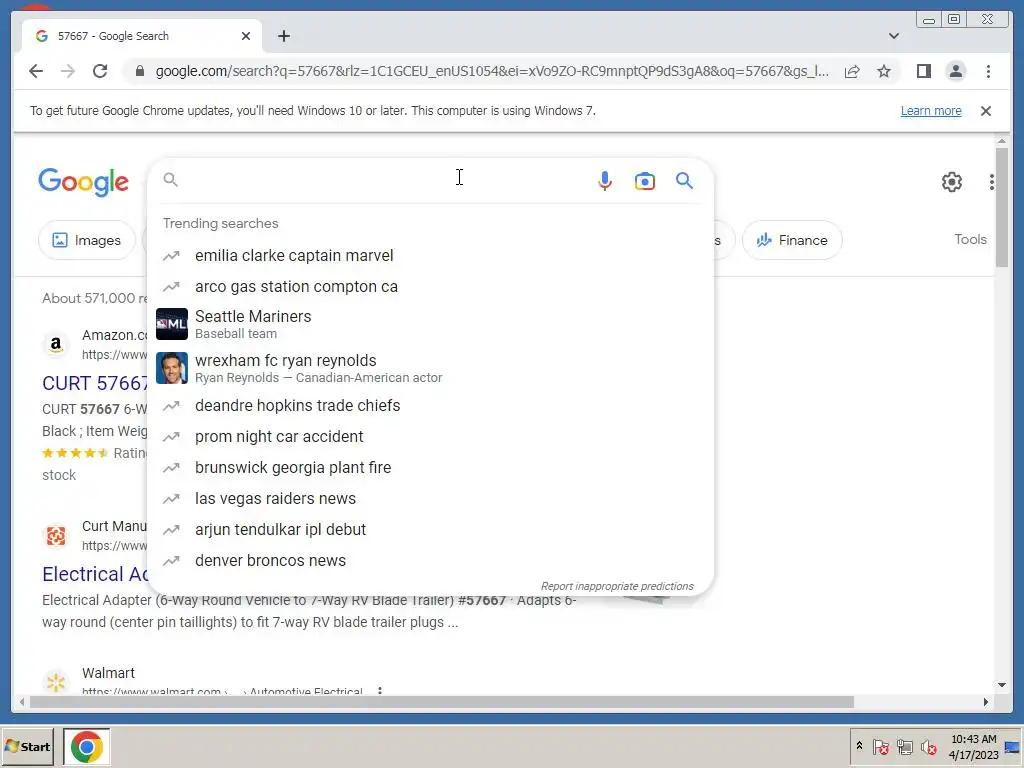Image resolution: width=1024 pixels, height=768 pixels.
Task: Dismiss the Chrome update notification bar
Action: 986,111
